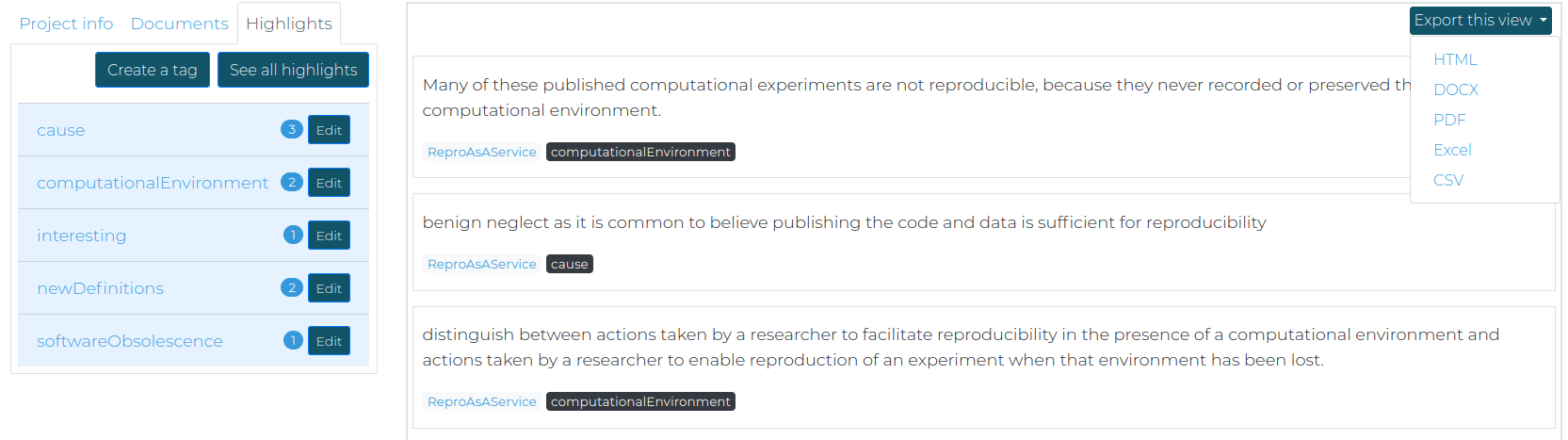The height and width of the screenshot is (440, 1568).
Task: Edit the interesting tag
Action: coord(329,236)
